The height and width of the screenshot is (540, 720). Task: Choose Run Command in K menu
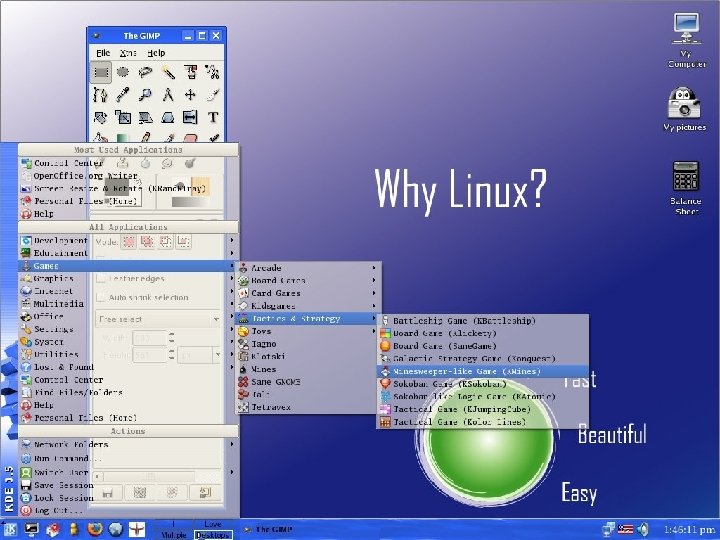click(128, 458)
